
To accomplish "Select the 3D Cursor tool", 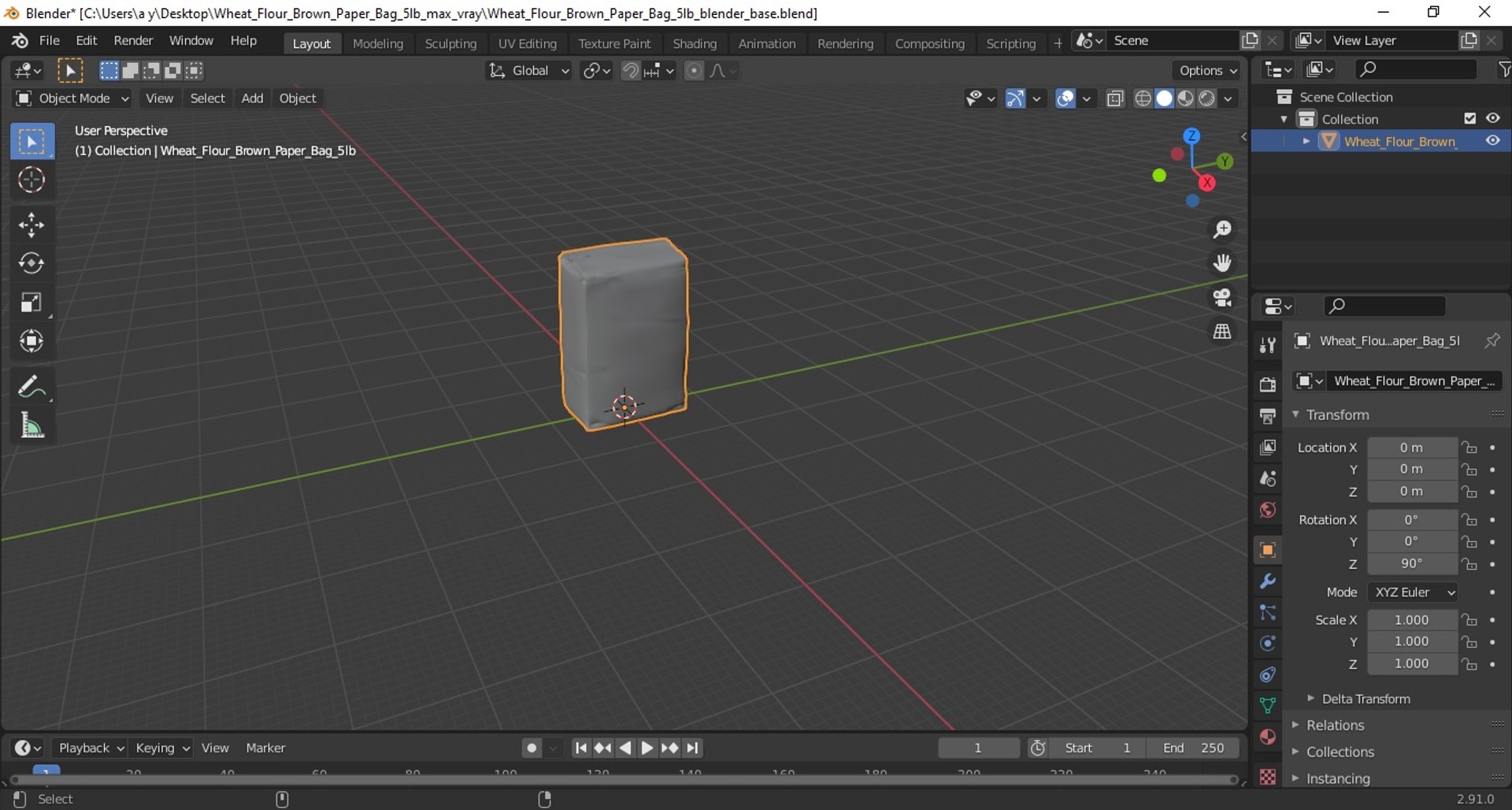I will click(31, 180).
